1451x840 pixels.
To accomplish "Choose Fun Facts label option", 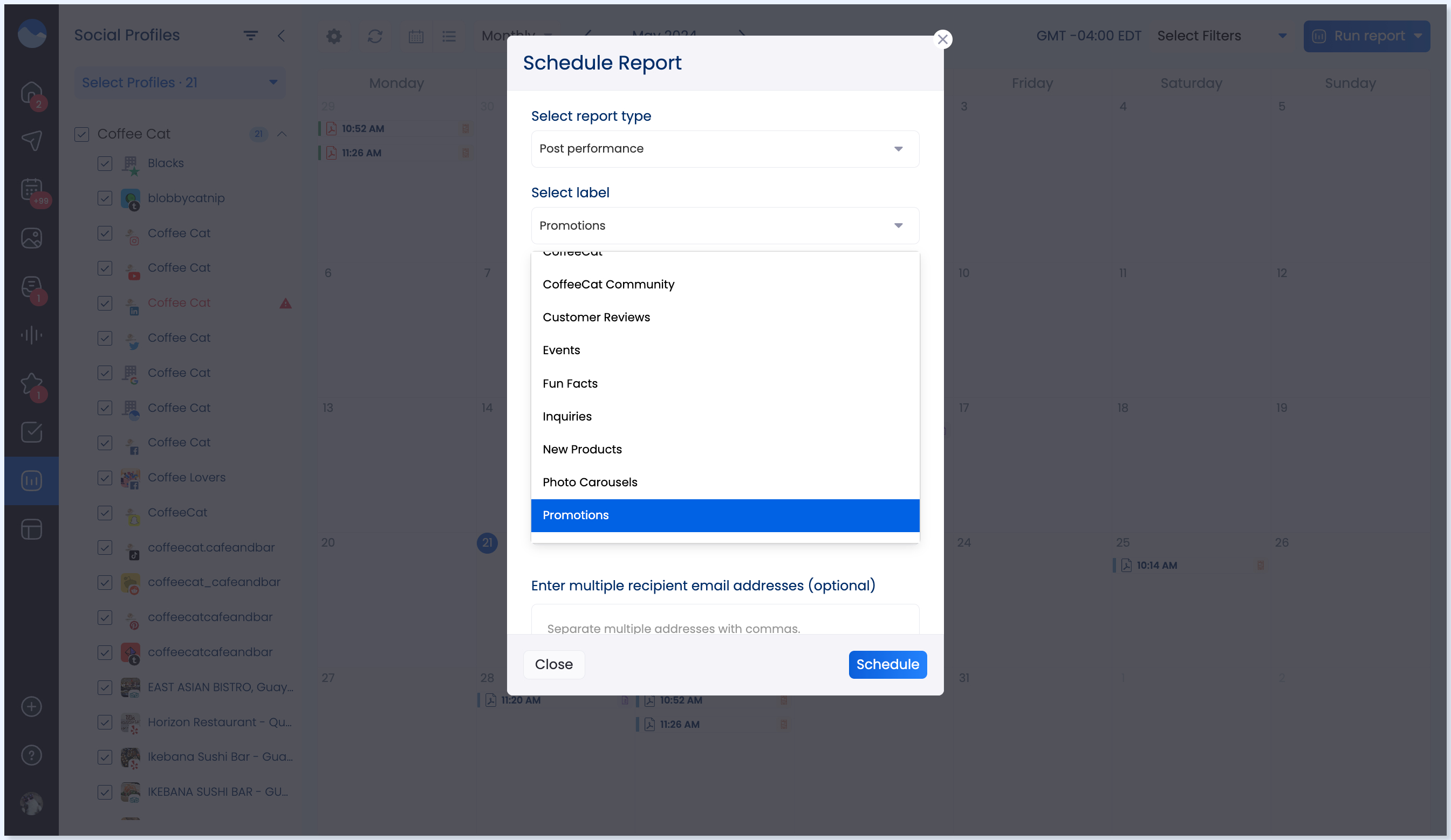I will coord(724,383).
